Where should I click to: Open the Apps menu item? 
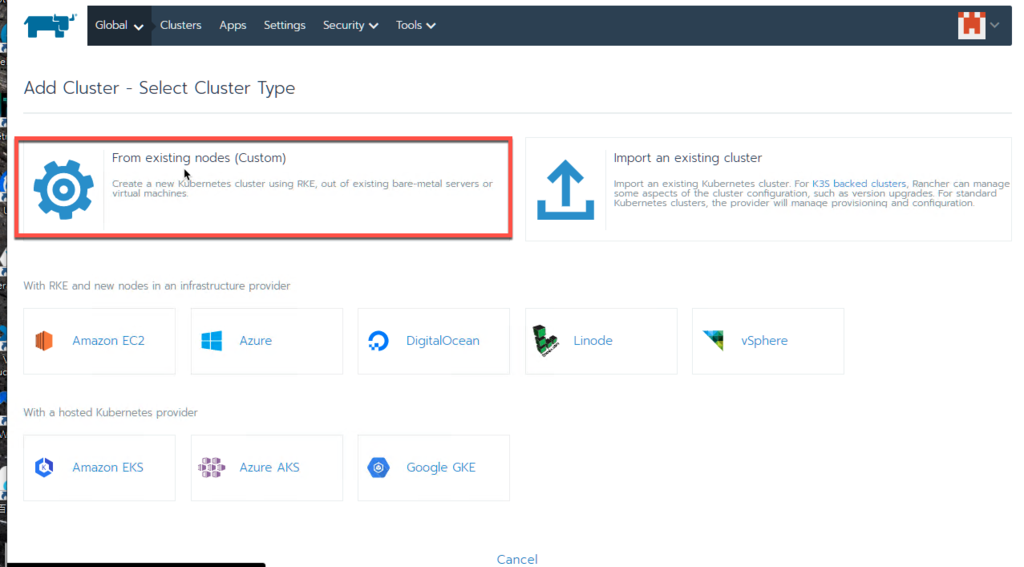coord(232,25)
